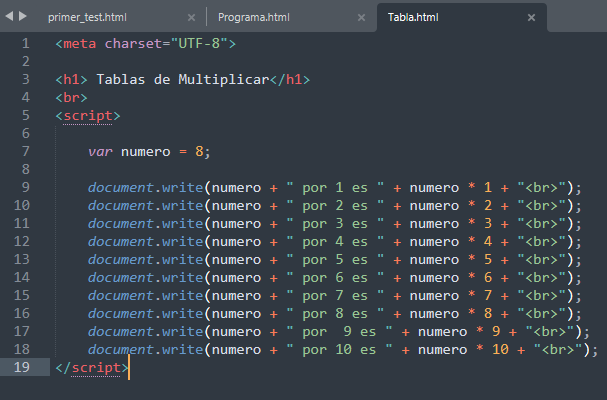Click the value 8 in numero assignment
This screenshot has width=607, height=400.
pos(199,151)
